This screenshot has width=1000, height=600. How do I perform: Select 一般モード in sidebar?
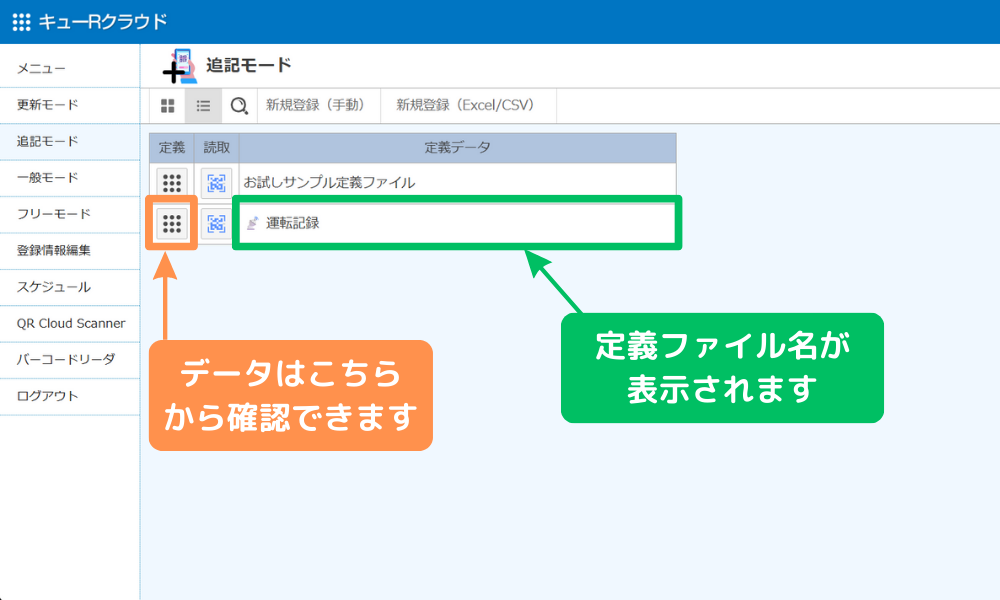point(70,178)
